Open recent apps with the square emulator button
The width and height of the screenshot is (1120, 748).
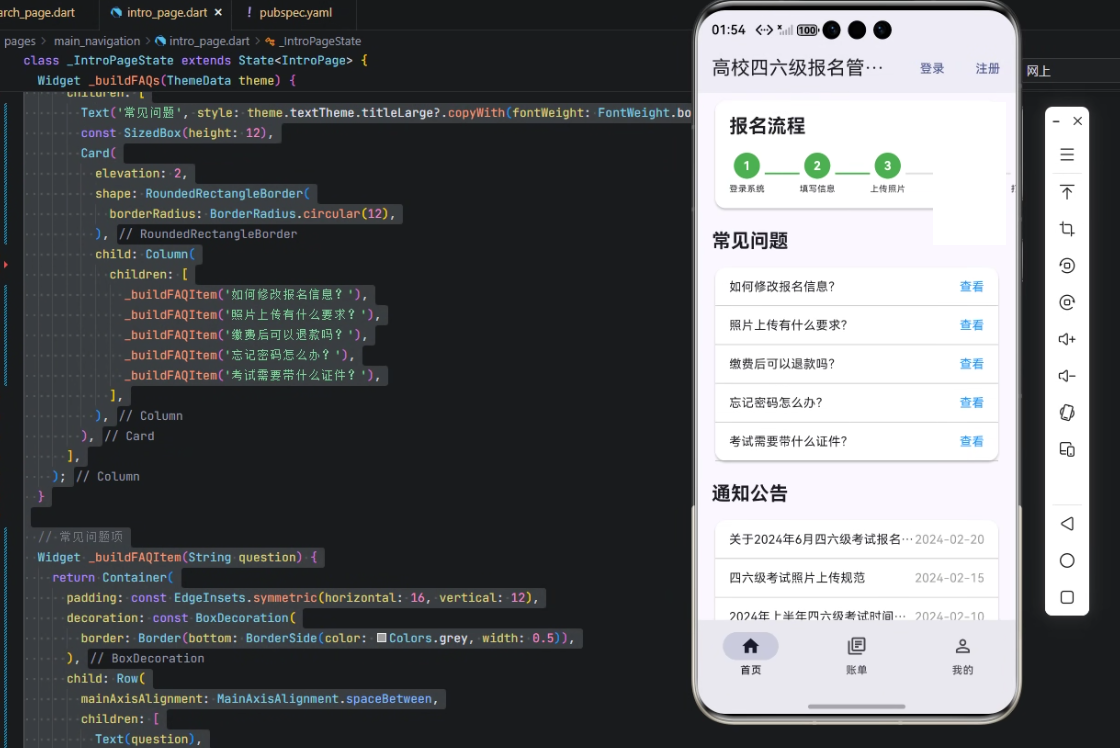(1067, 596)
